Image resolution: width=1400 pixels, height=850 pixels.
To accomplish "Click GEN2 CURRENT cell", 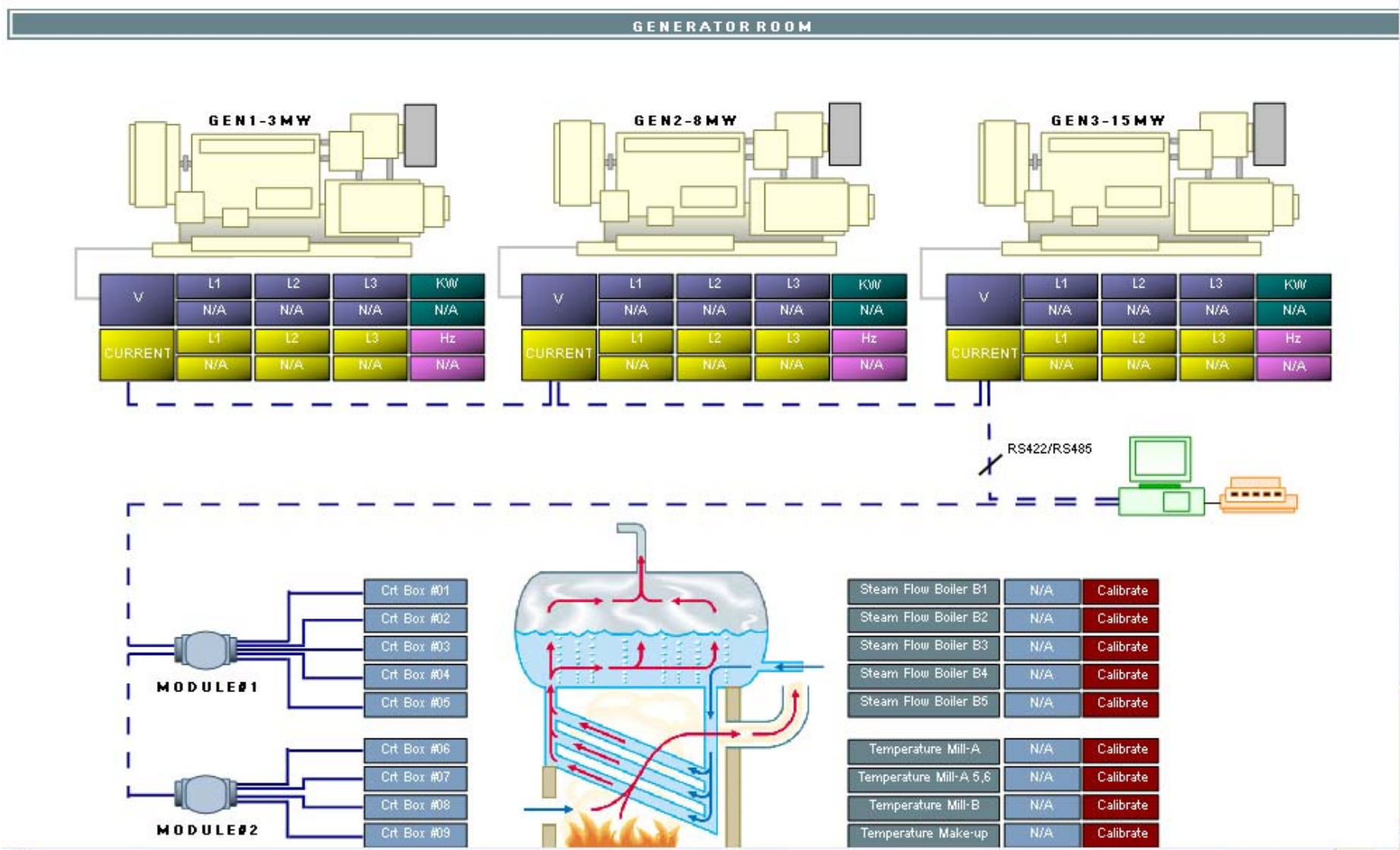I will (558, 354).
